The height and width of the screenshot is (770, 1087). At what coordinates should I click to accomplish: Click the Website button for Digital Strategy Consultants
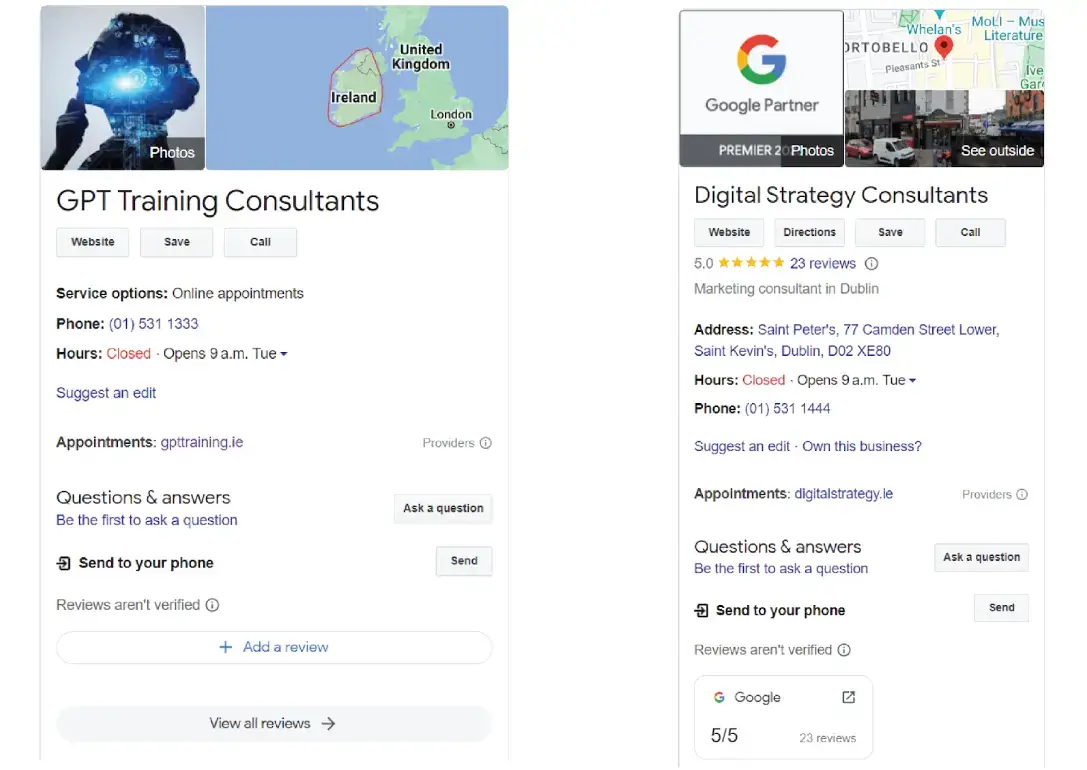coord(728,232)
